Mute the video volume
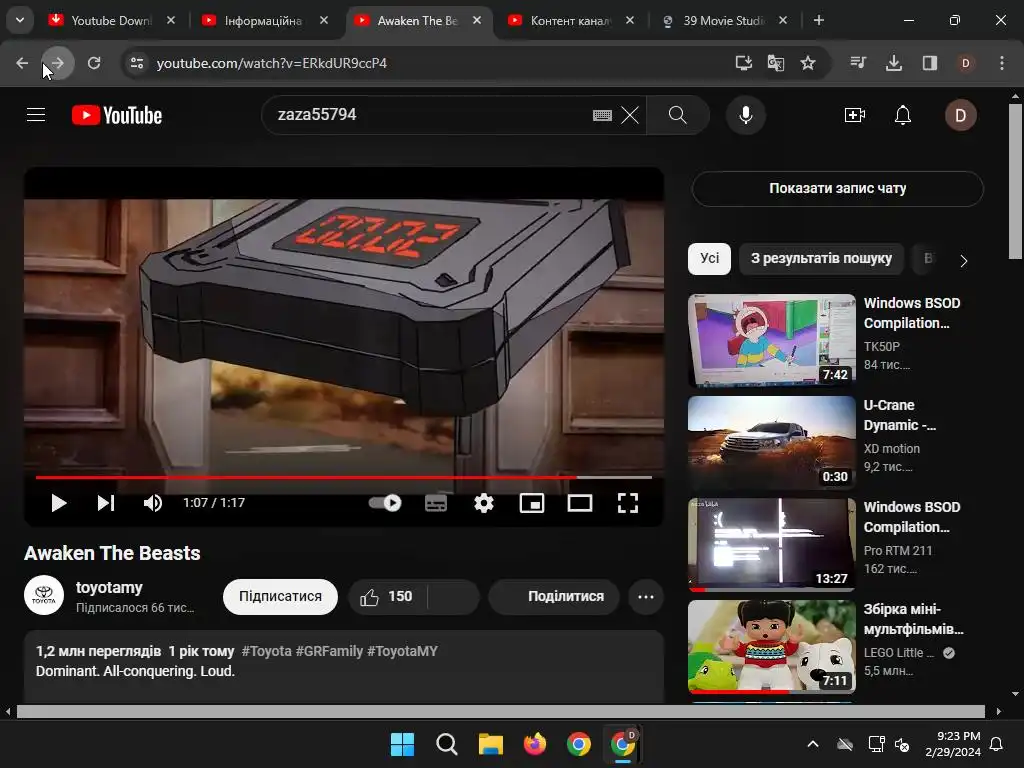Screen dimensions: 1024x768 pyautogui.click(x=153, y=503)
